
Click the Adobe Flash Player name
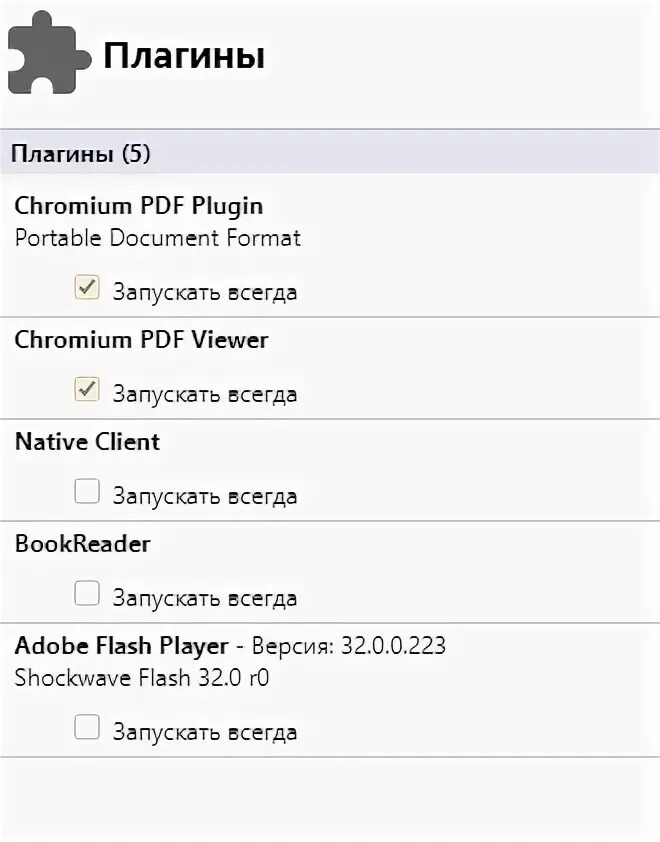122,646
